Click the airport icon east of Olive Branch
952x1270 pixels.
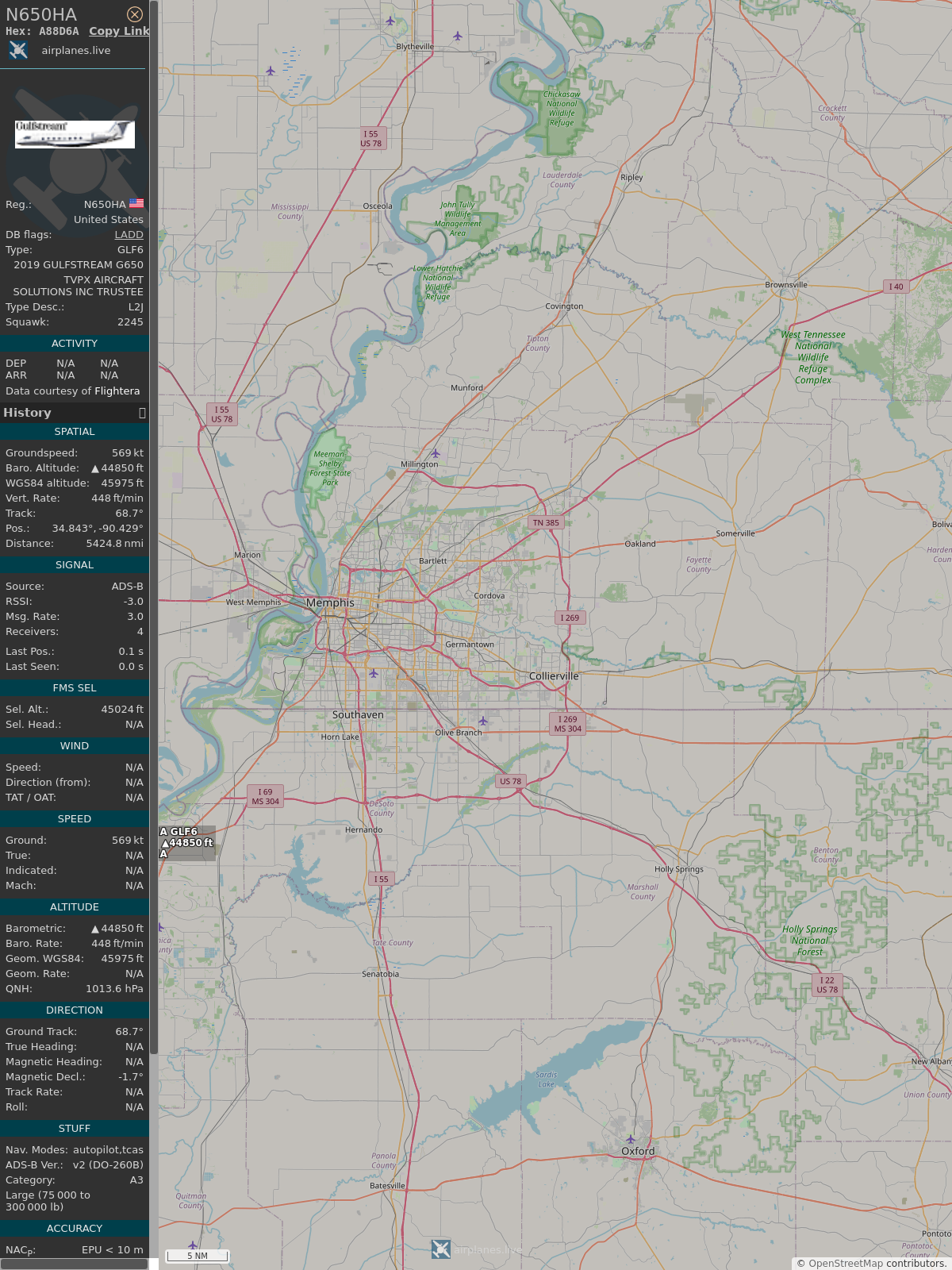click(x=483, y=721)
